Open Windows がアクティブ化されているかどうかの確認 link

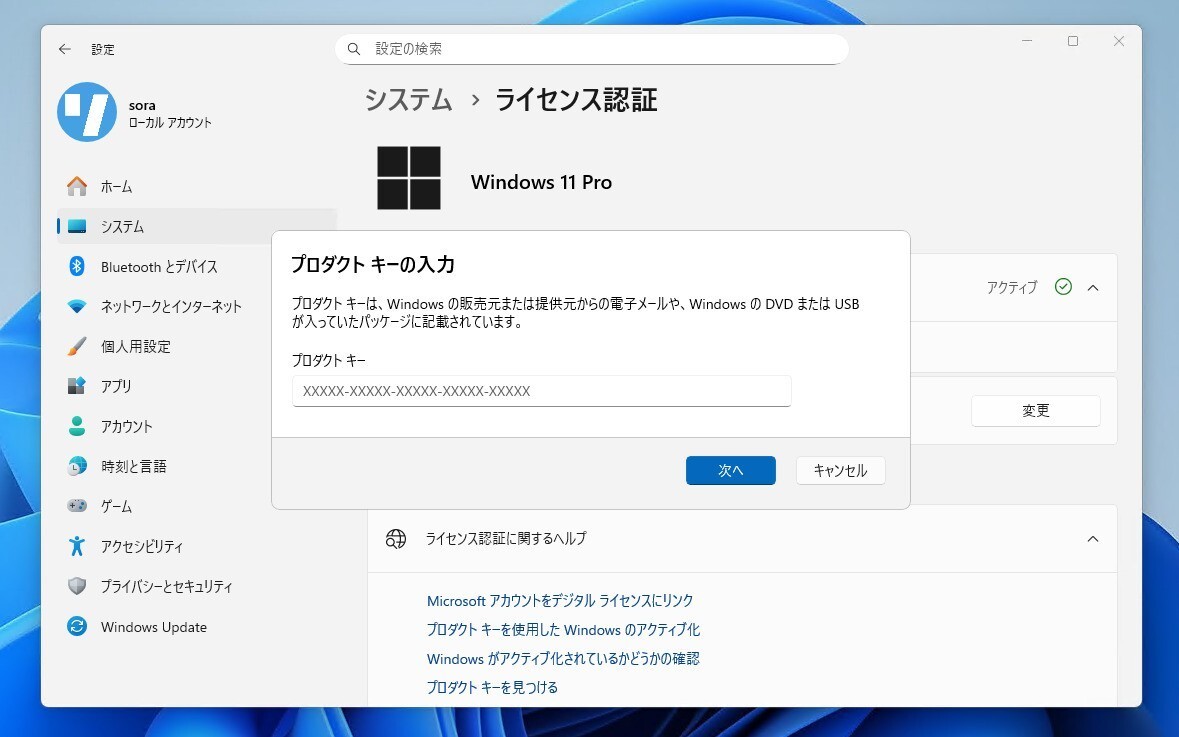[x=562, y=658]
